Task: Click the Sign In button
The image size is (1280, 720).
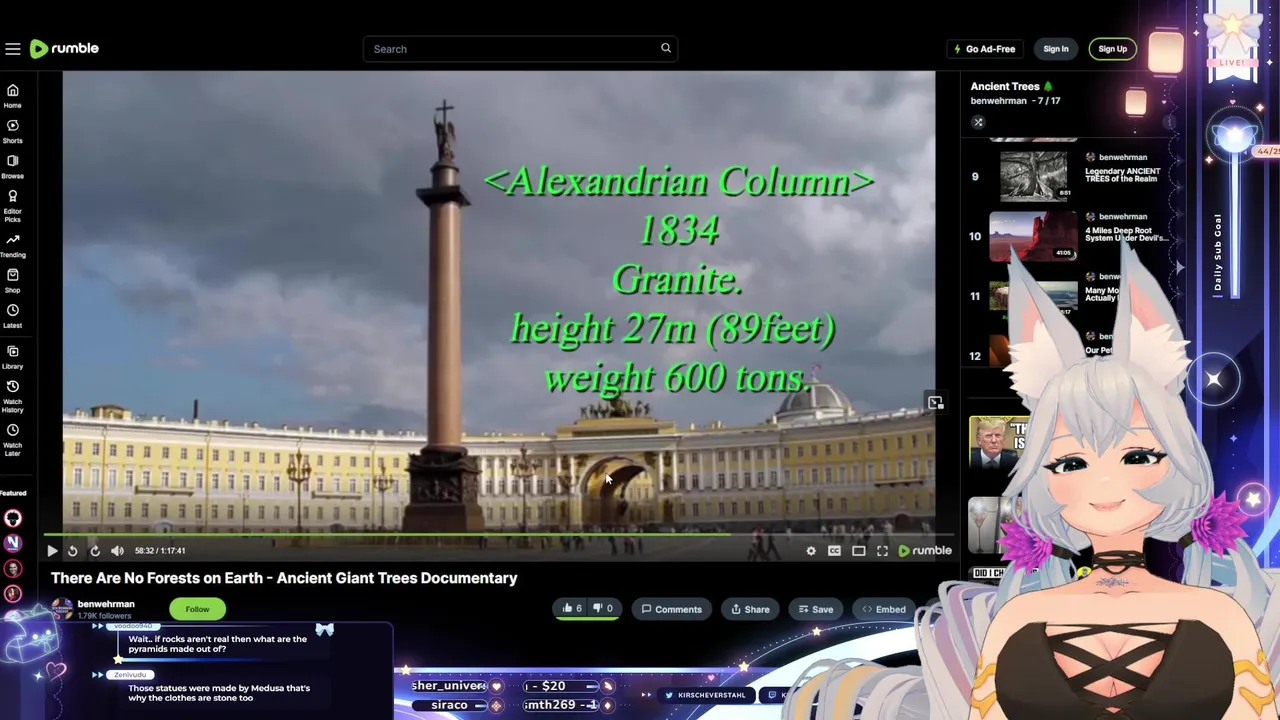Action: (x=1056, y=49)
